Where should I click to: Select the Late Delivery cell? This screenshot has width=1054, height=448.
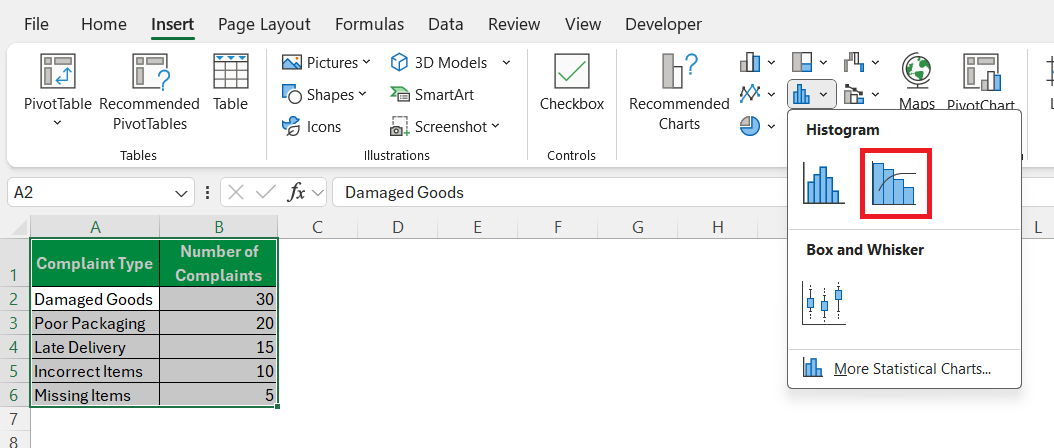click(95, 347)
